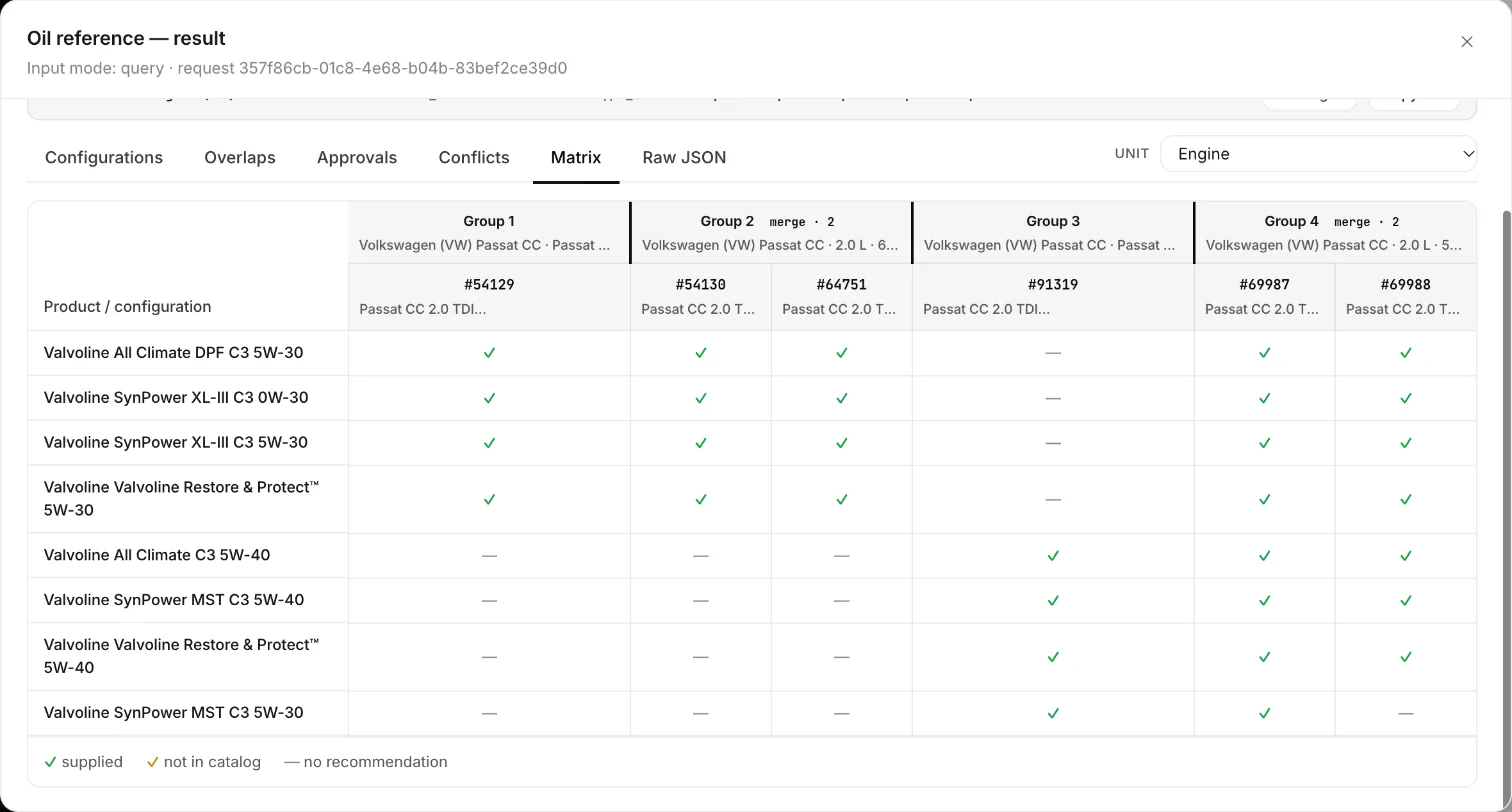Close the Oil reference result dialog

pos(1467,42)
